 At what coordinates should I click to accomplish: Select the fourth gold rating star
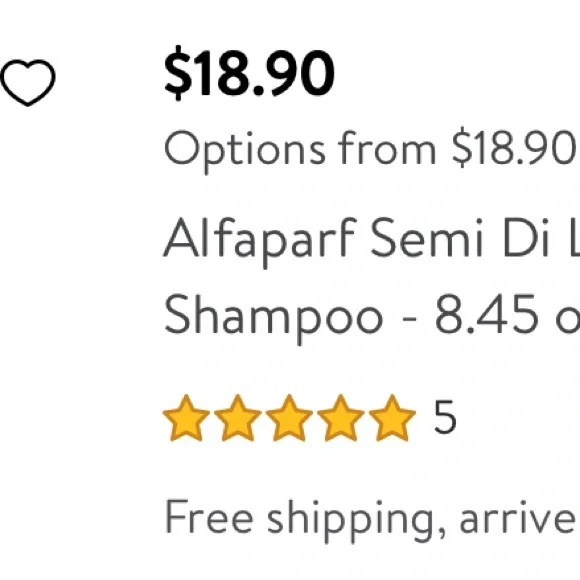pyautogui.click(x=340, y=418)
